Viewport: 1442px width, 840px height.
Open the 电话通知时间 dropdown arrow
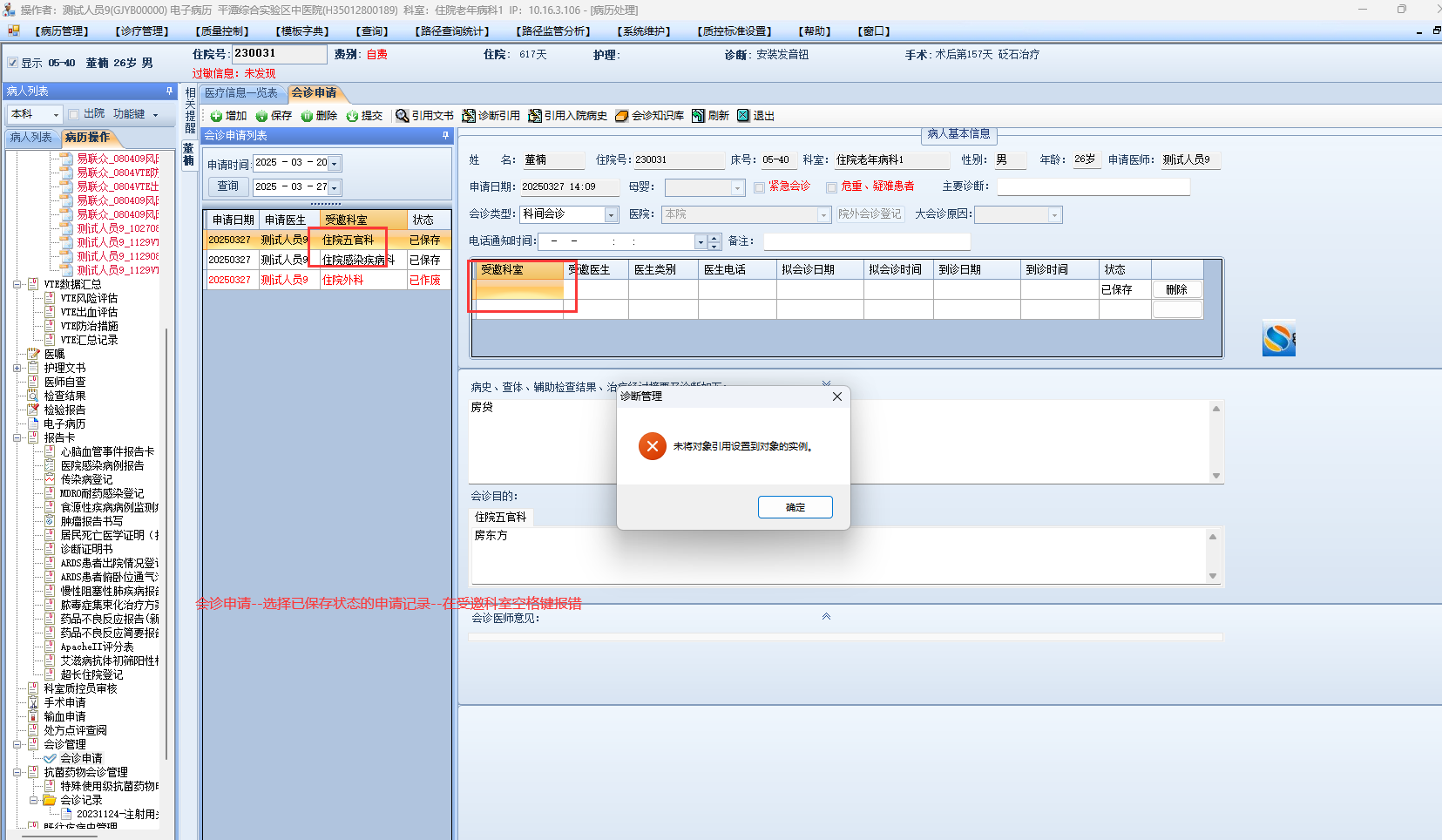click(701, 241)
